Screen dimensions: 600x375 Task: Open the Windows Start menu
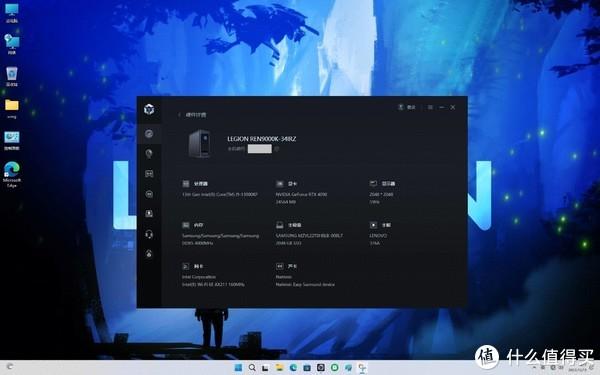[238, 368]
